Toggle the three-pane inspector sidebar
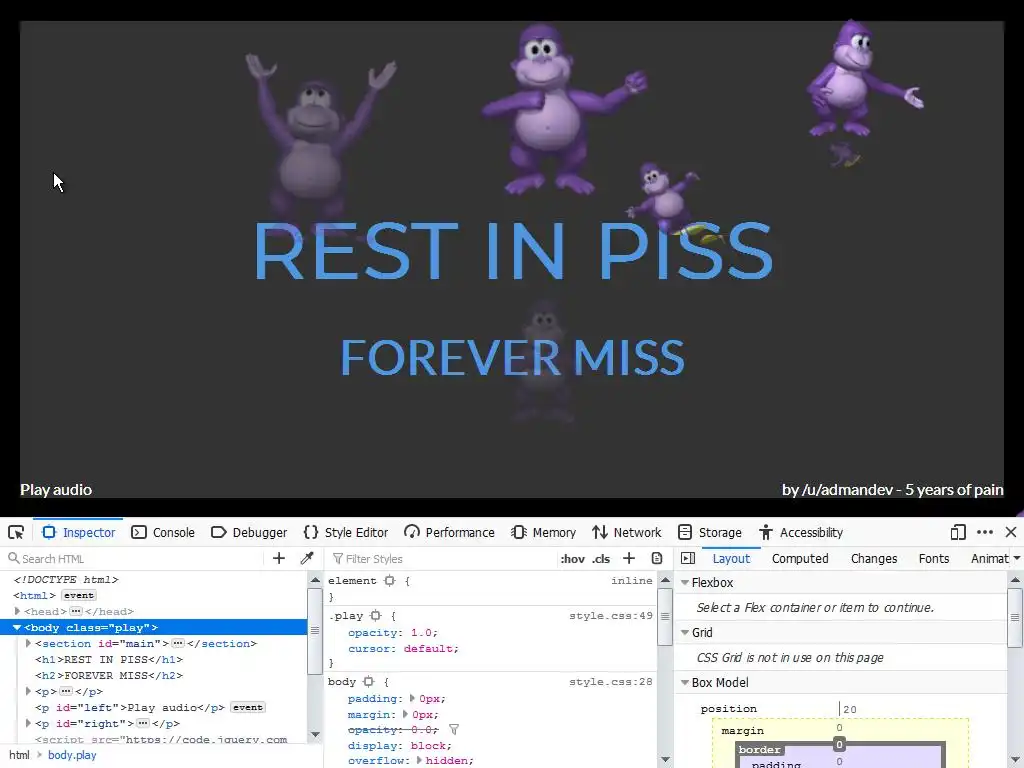1024x768 pixels. (x=688, y=558)
